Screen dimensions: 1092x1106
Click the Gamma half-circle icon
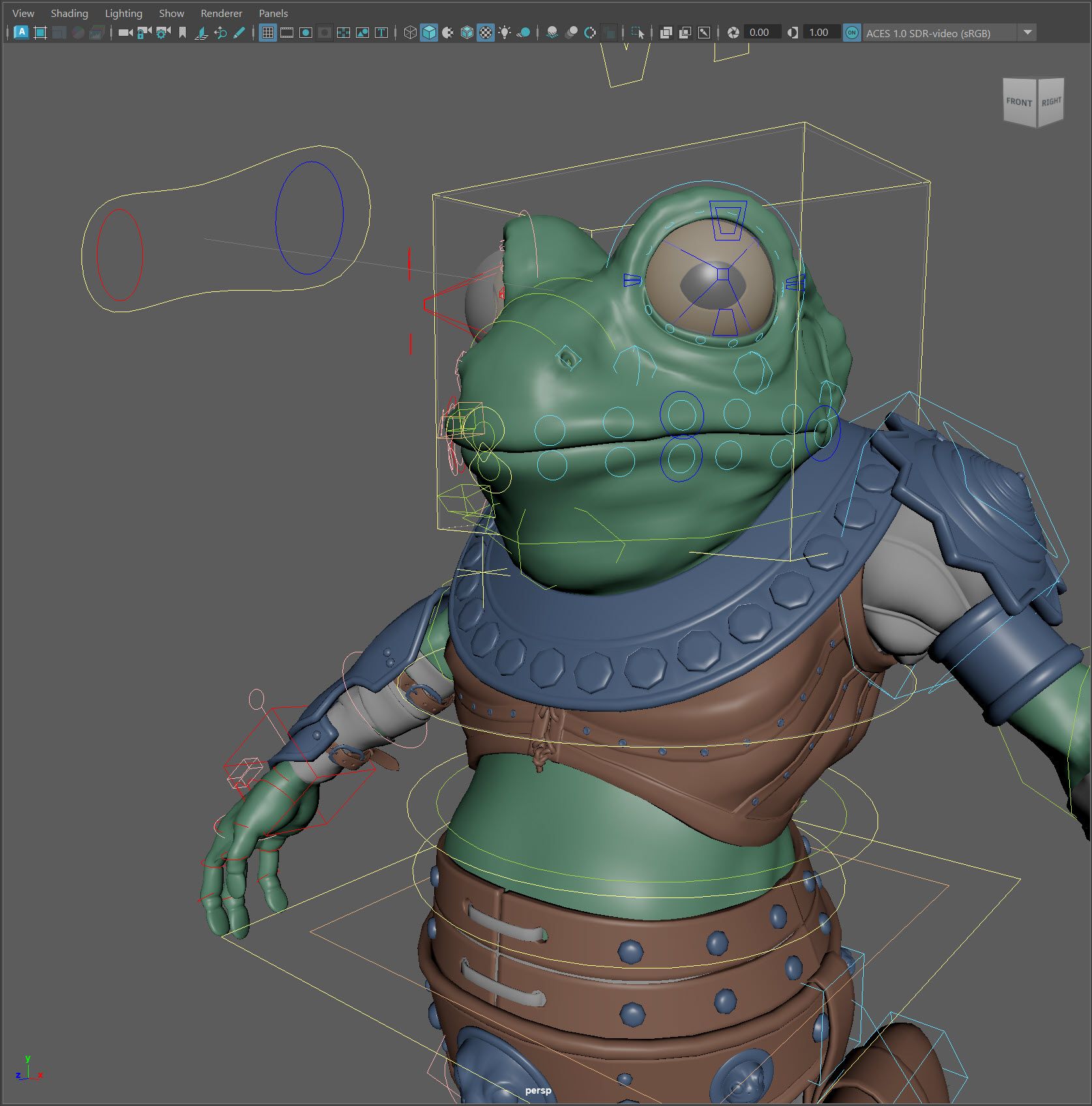[792, 32]
